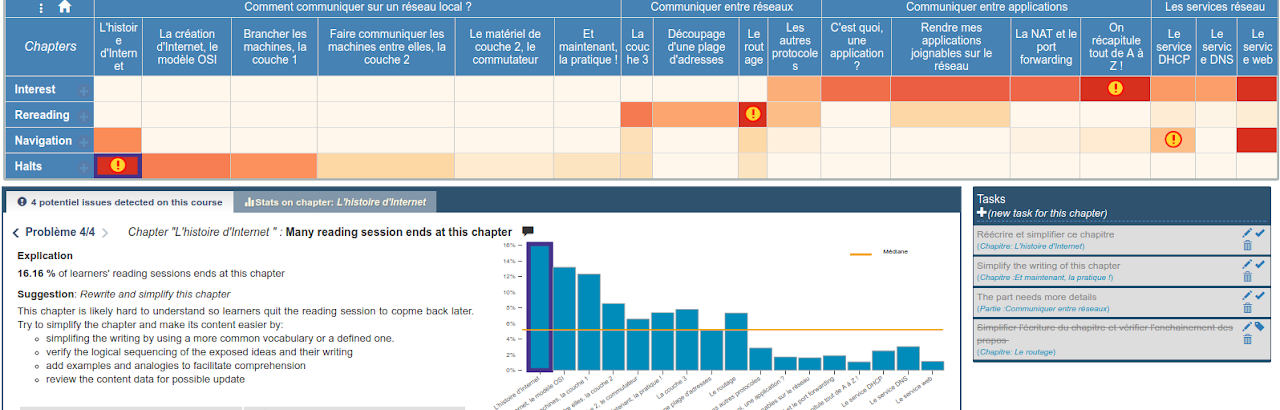Click the 'Rereading' row label
Screen dimensions: 1280x410
(41, 115)
